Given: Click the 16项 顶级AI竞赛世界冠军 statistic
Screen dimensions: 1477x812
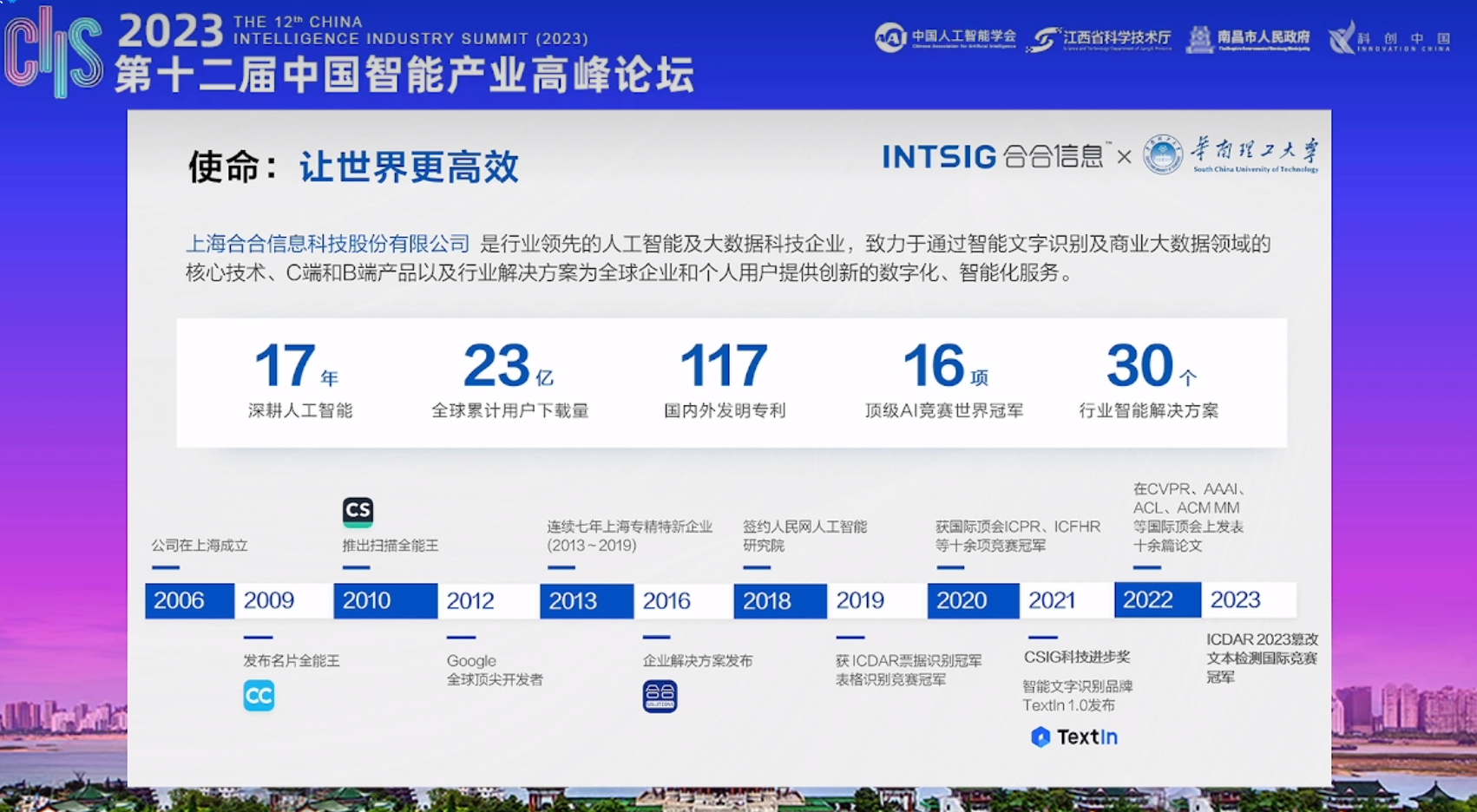Looking at the screenshot, I should [x=944, y=380].
